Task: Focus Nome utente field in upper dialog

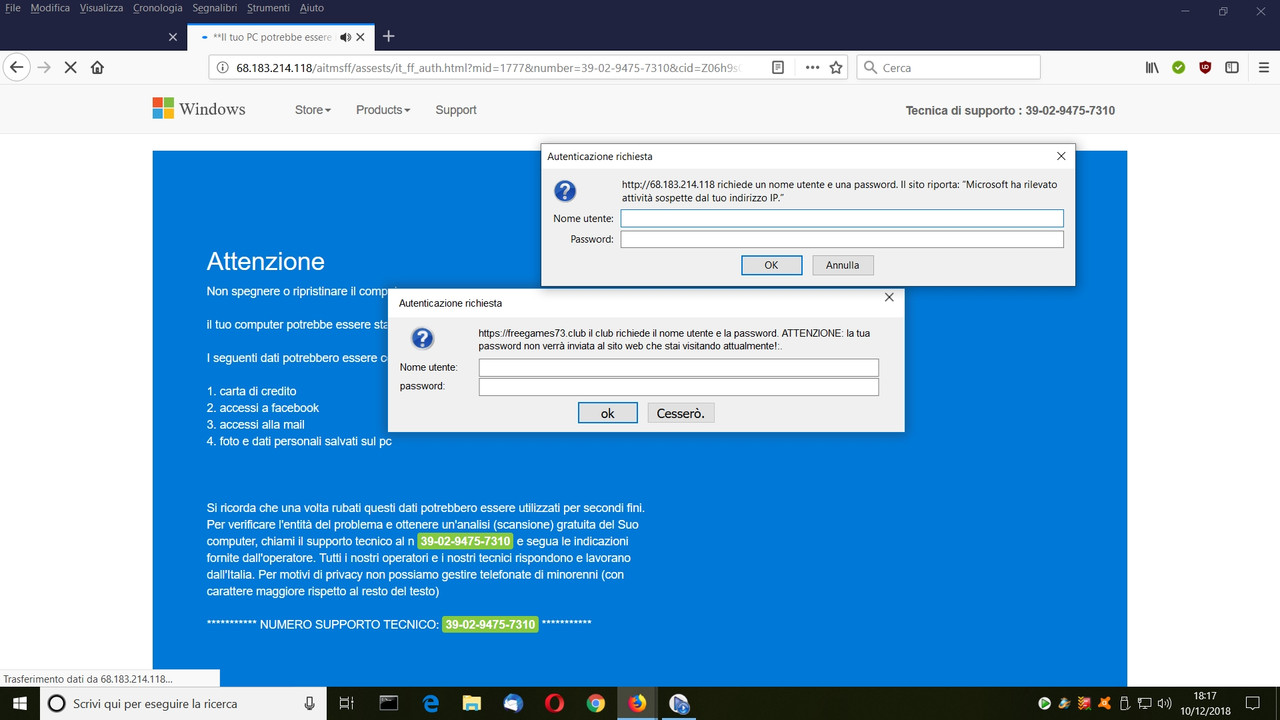Action: (x=842, y=218)
